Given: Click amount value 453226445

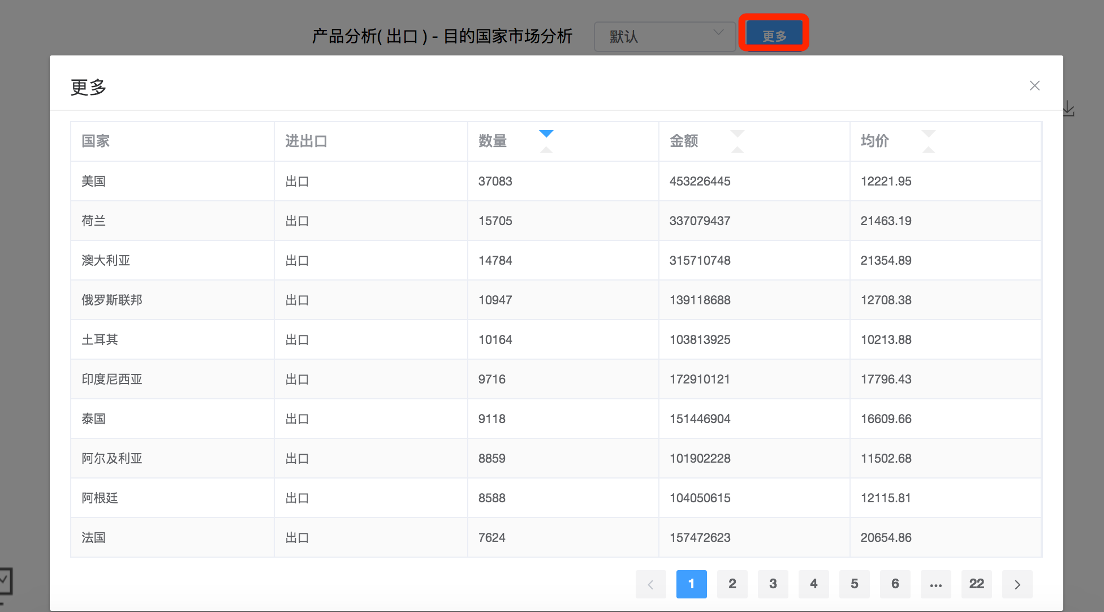Looking at the screenshot, I should point(700,181).
